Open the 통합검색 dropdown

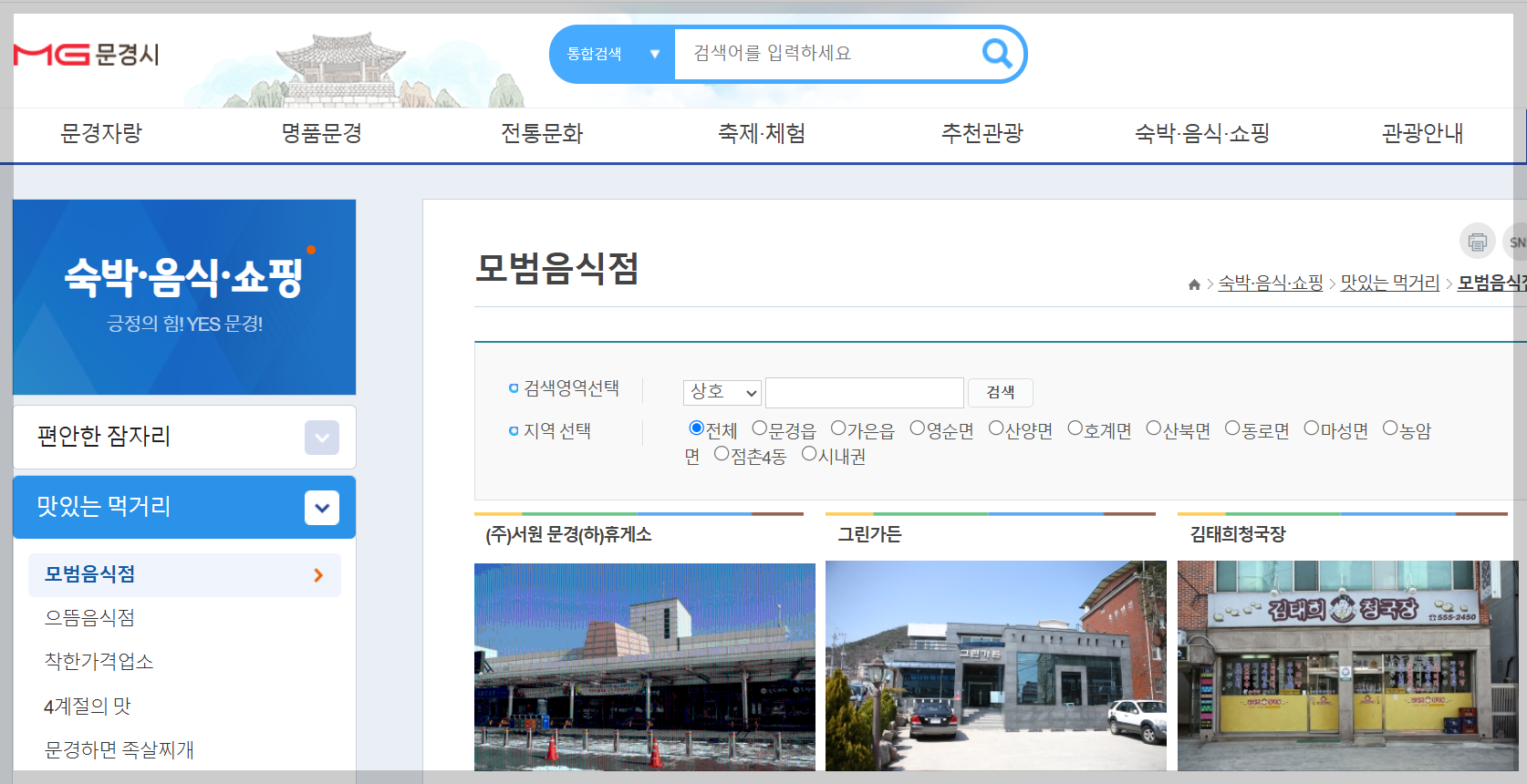tap(612, 54)
